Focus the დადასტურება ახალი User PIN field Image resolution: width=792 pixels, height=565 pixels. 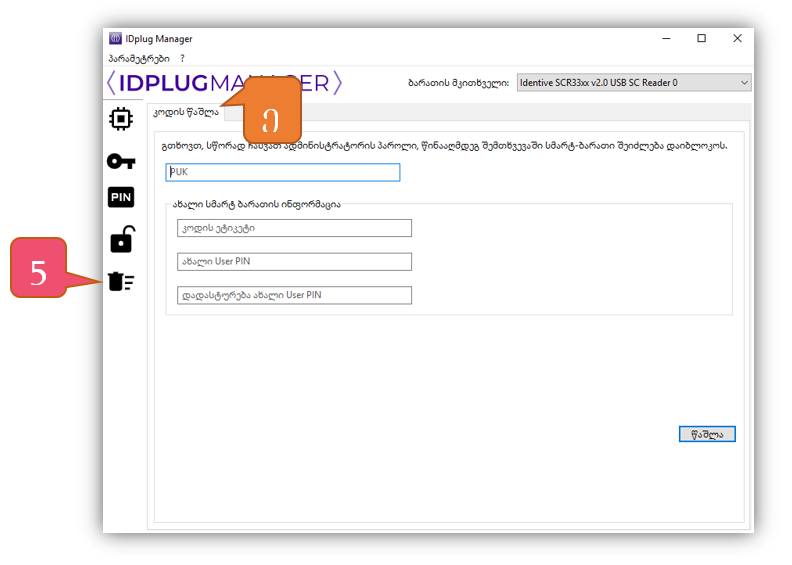tap(294, 295)
